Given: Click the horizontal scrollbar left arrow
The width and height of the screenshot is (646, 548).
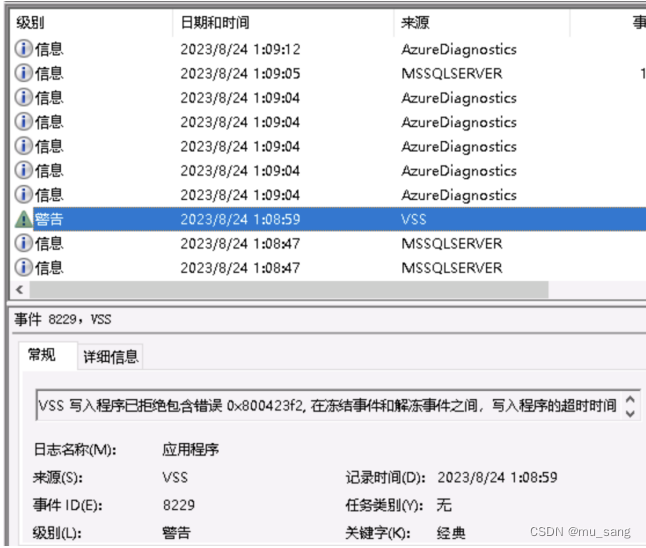Looking at the screenshot, I should 19,290.
